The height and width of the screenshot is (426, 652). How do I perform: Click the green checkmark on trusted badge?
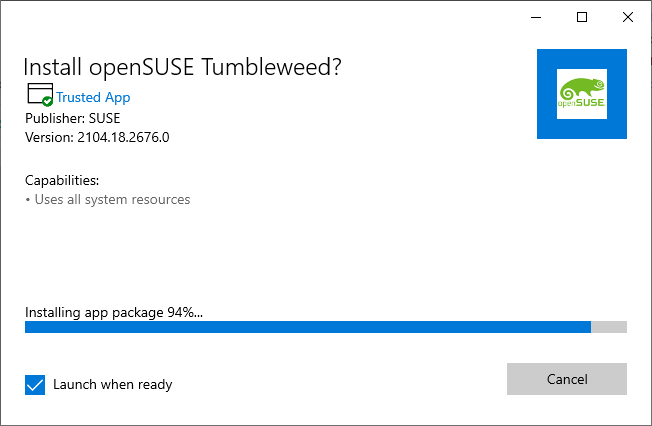tap(47, 101)
